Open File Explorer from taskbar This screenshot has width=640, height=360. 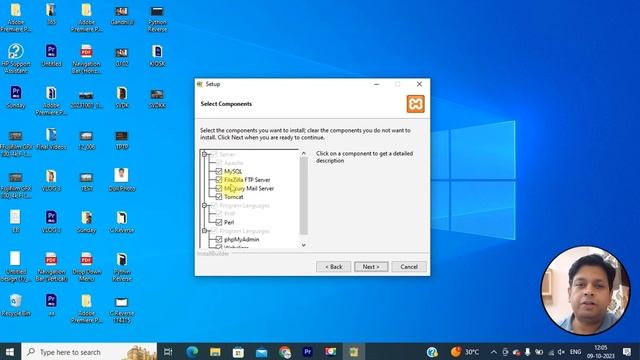[x=215, y=351]
